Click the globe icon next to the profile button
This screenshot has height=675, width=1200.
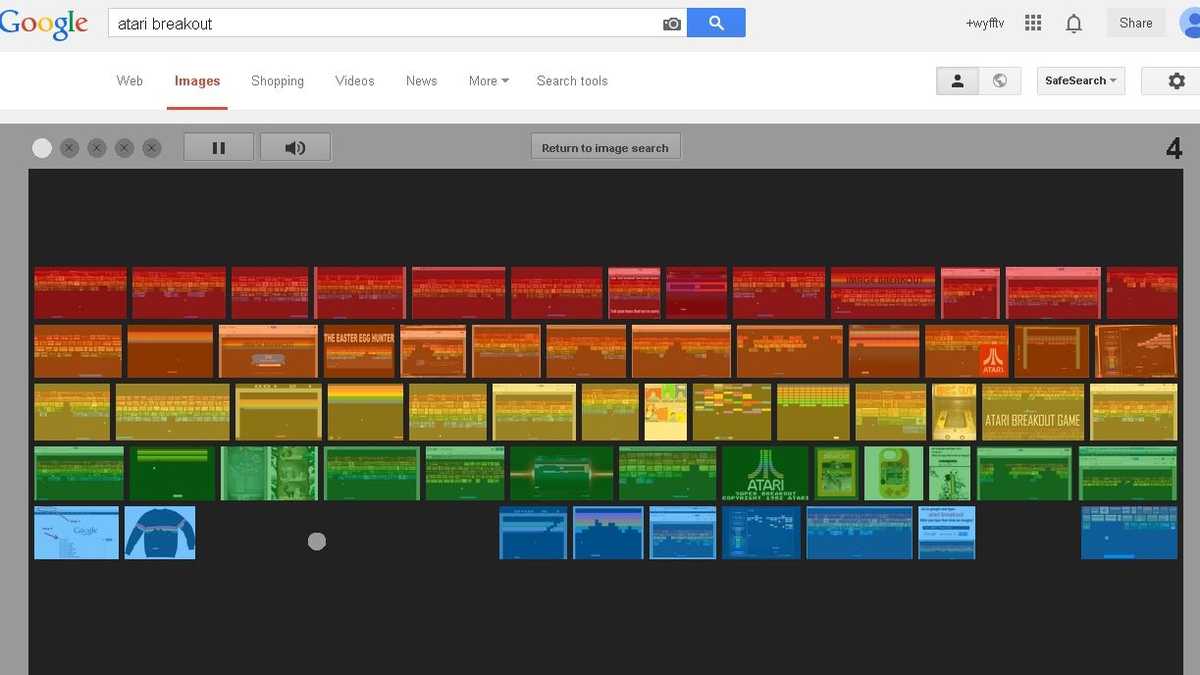coord(1000,80)
